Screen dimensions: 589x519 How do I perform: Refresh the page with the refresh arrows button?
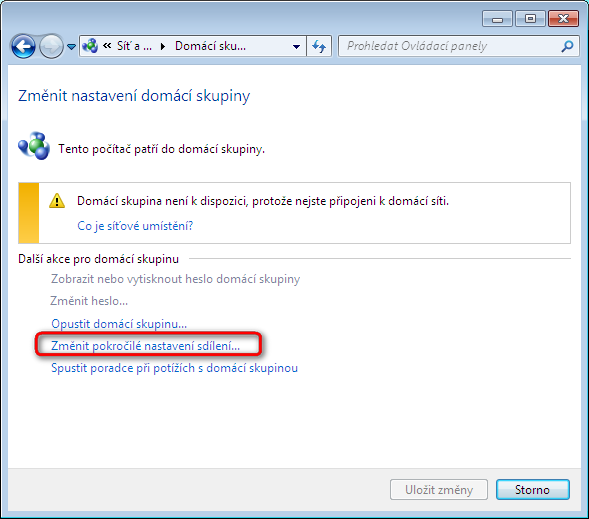pyautogui.click(x=319, y=47)
